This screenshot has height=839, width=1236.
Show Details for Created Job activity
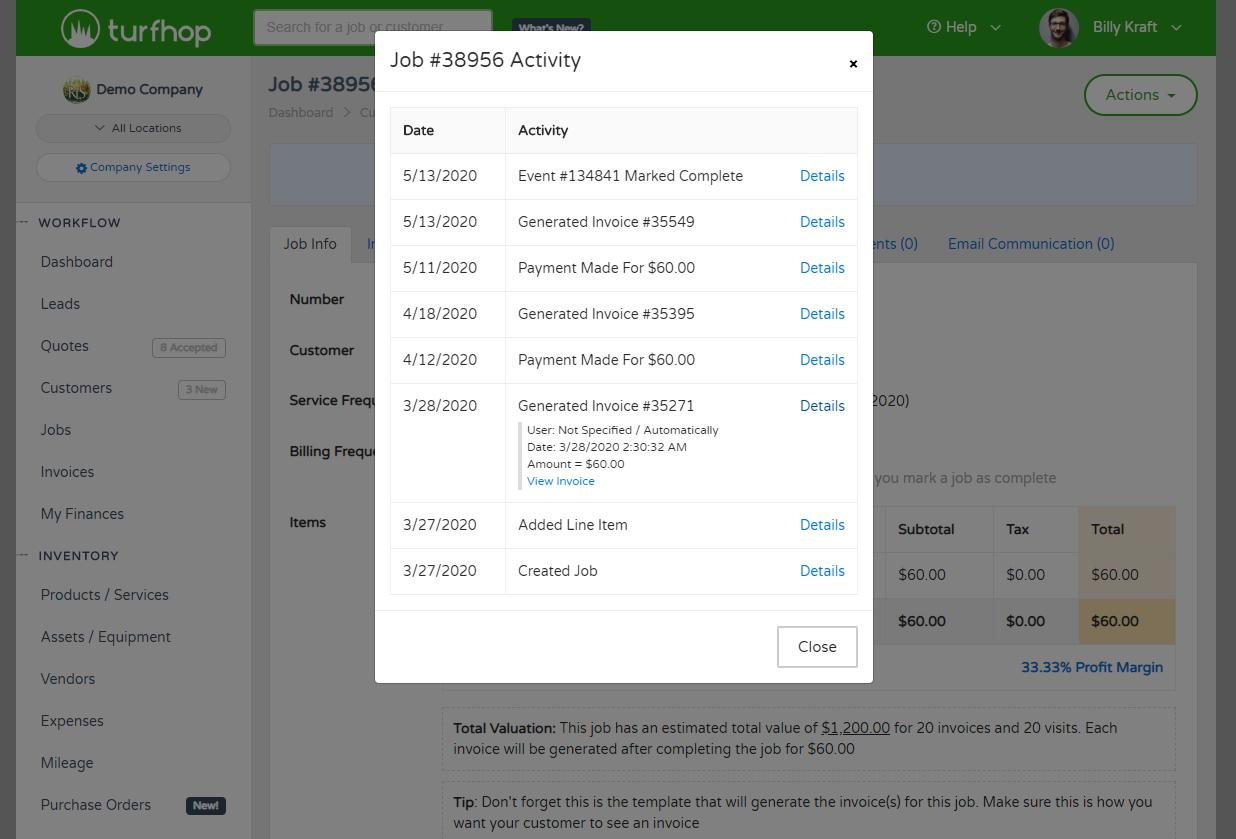[x=822, y=571]
